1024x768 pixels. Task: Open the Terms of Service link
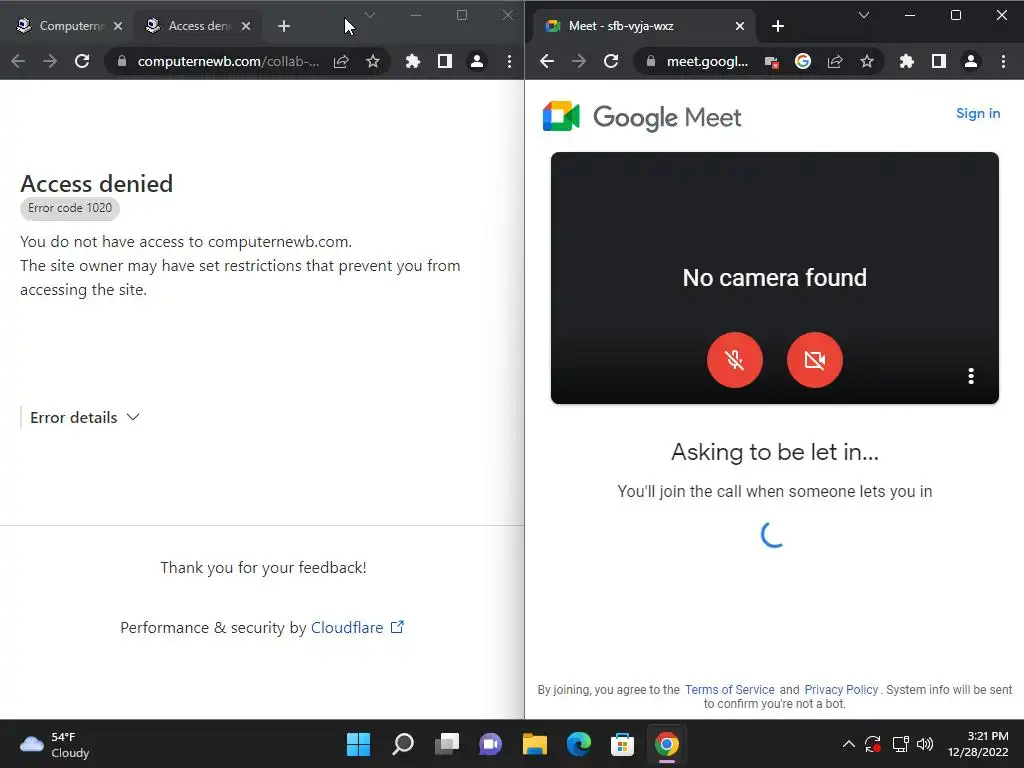pyautogui.click(x=729, y=690)
